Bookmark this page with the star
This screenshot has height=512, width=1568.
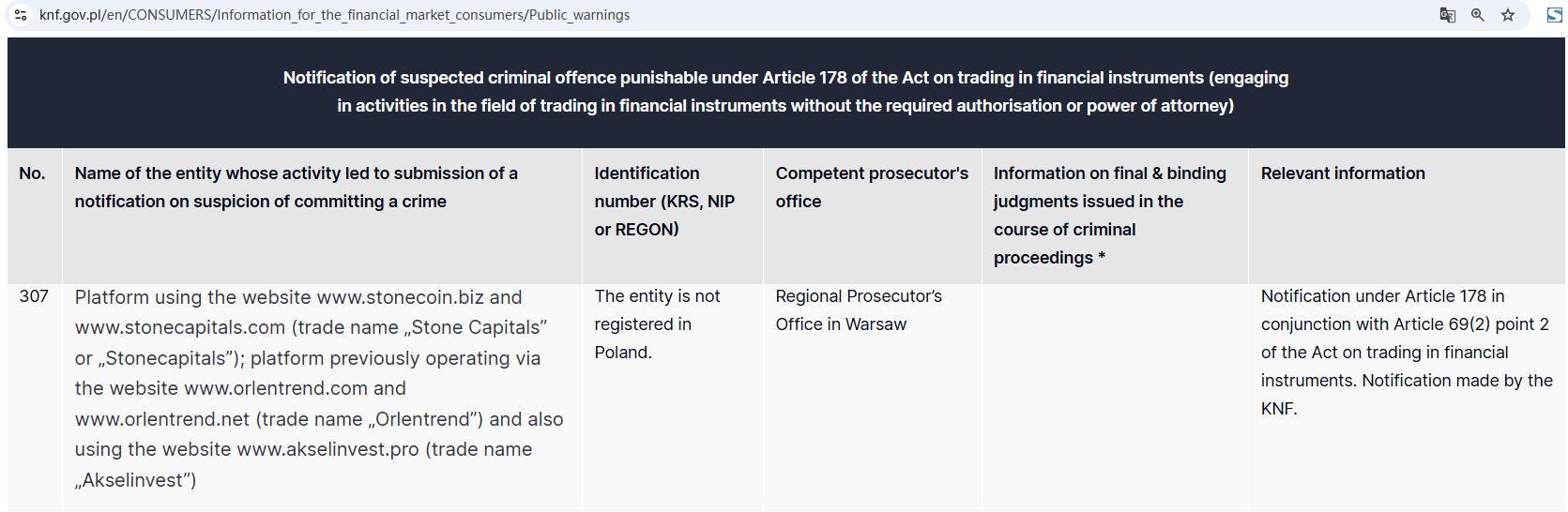click(1508, 15)
